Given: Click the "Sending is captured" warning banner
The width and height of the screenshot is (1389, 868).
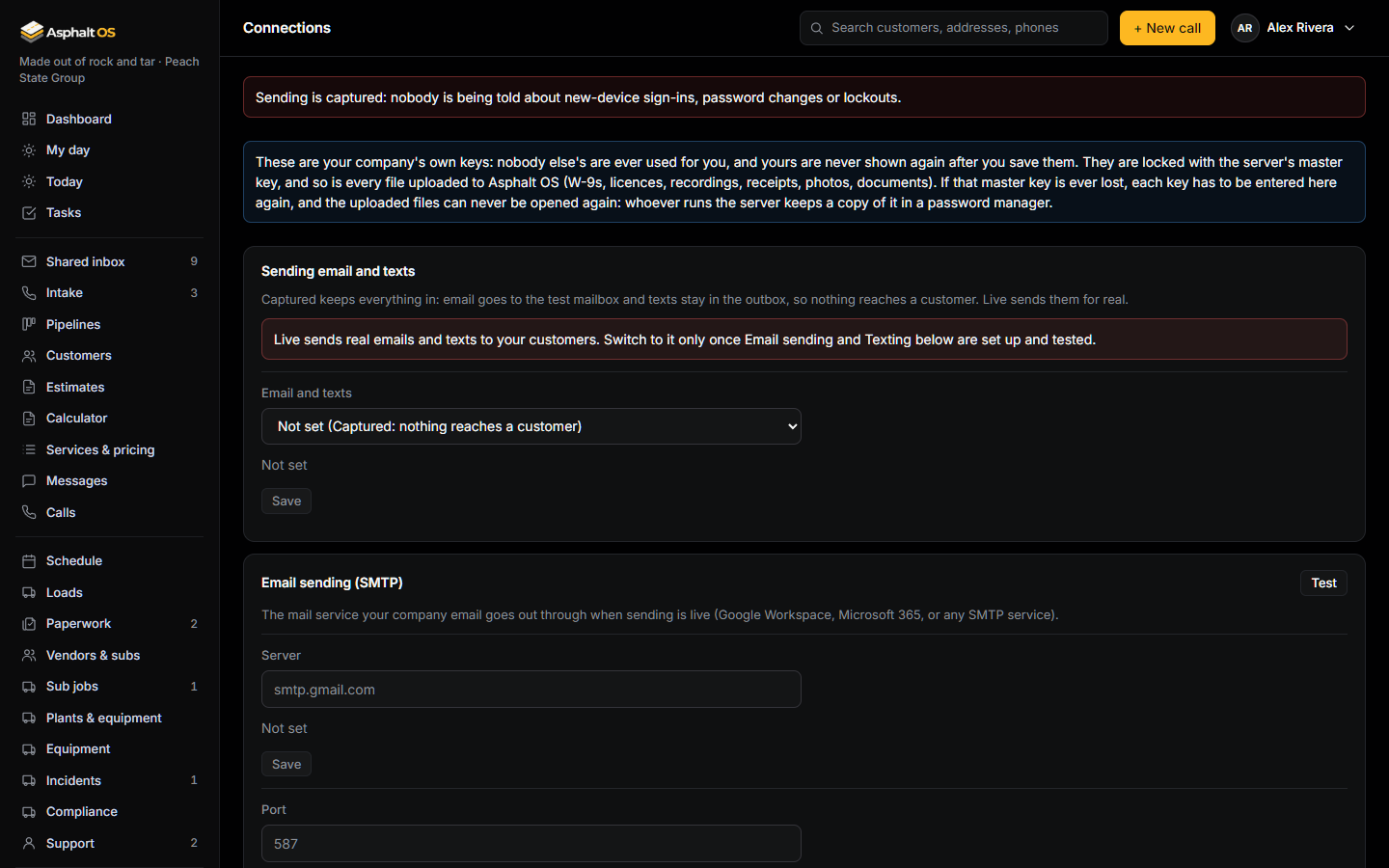Looking at the screenshot, I should (804, 97).
